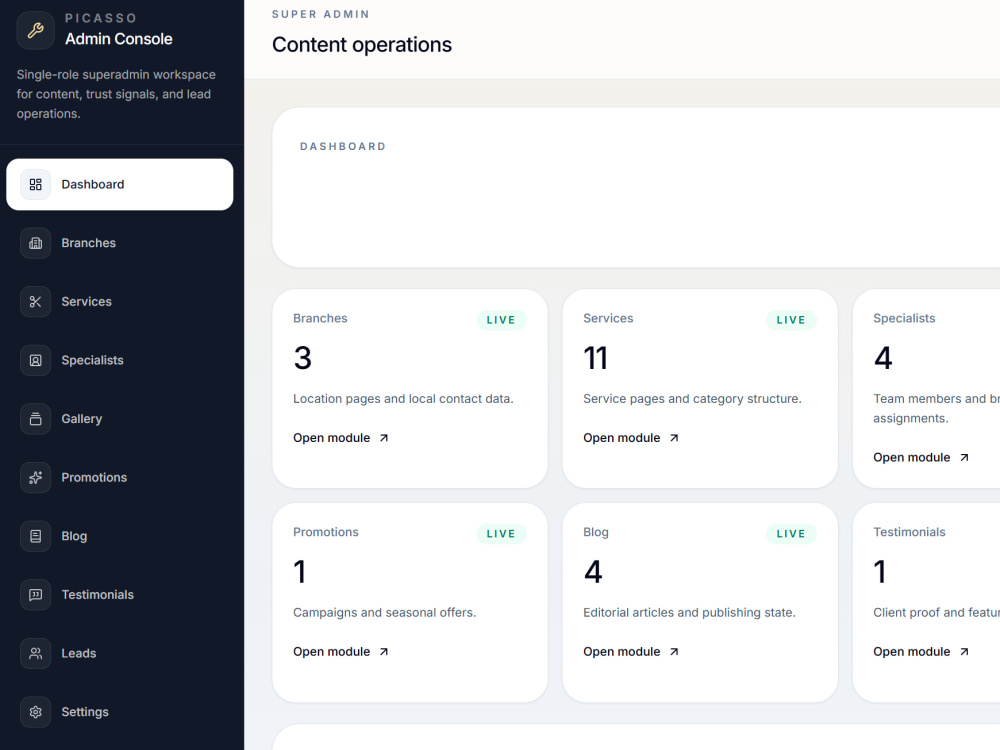
Task: Click the count 1 in Promotions card
Action: coord(300,571)
